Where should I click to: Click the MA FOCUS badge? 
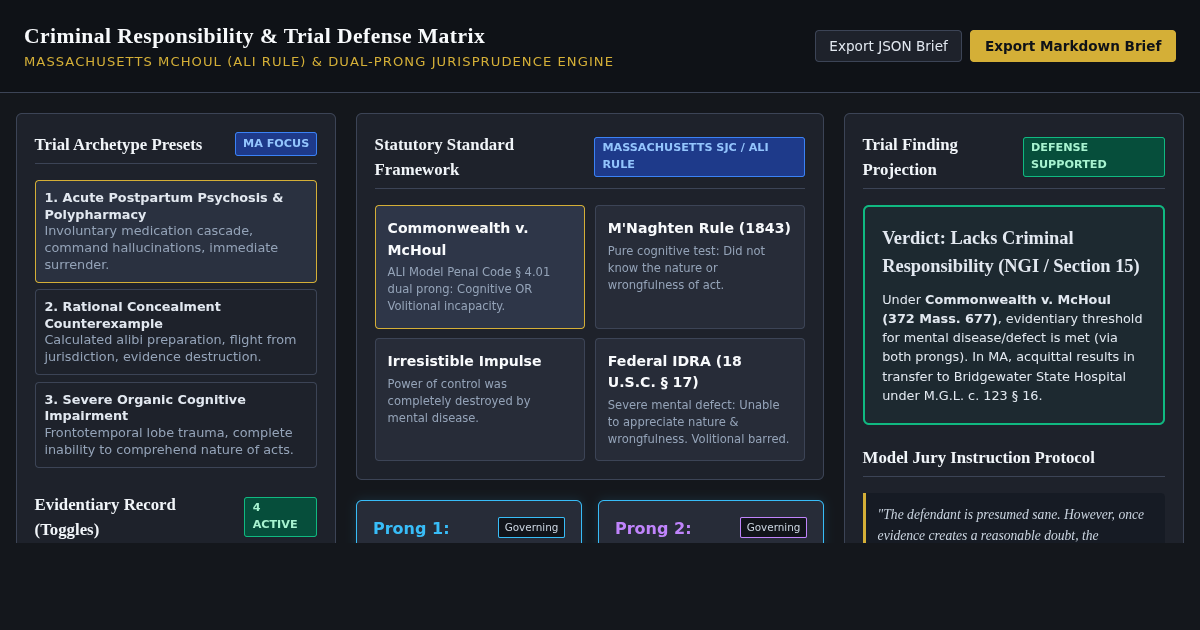tap(276, 144)
